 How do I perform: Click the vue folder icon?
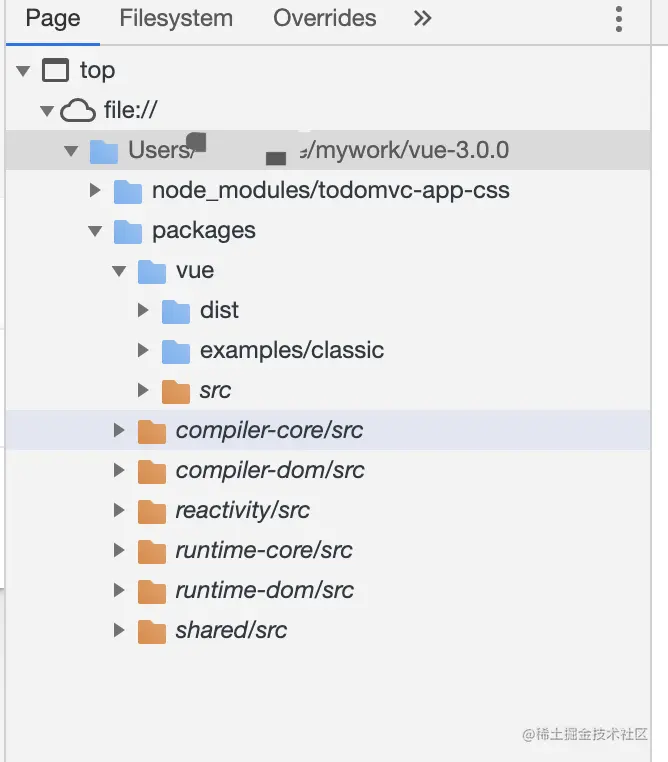click(152, 271)
